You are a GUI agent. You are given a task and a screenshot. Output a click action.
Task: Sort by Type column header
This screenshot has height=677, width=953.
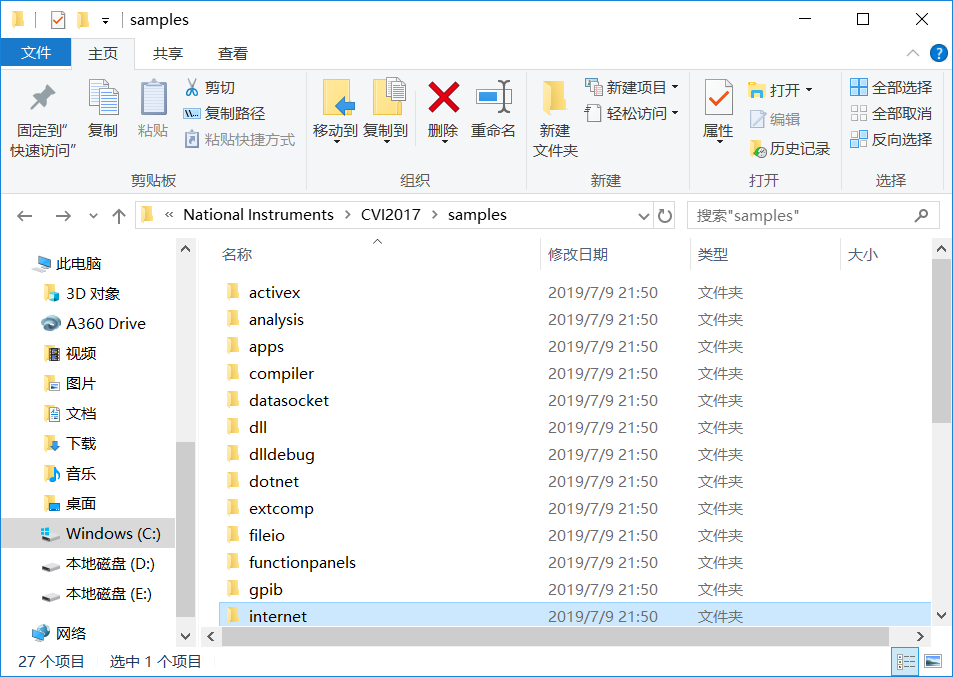712,255
